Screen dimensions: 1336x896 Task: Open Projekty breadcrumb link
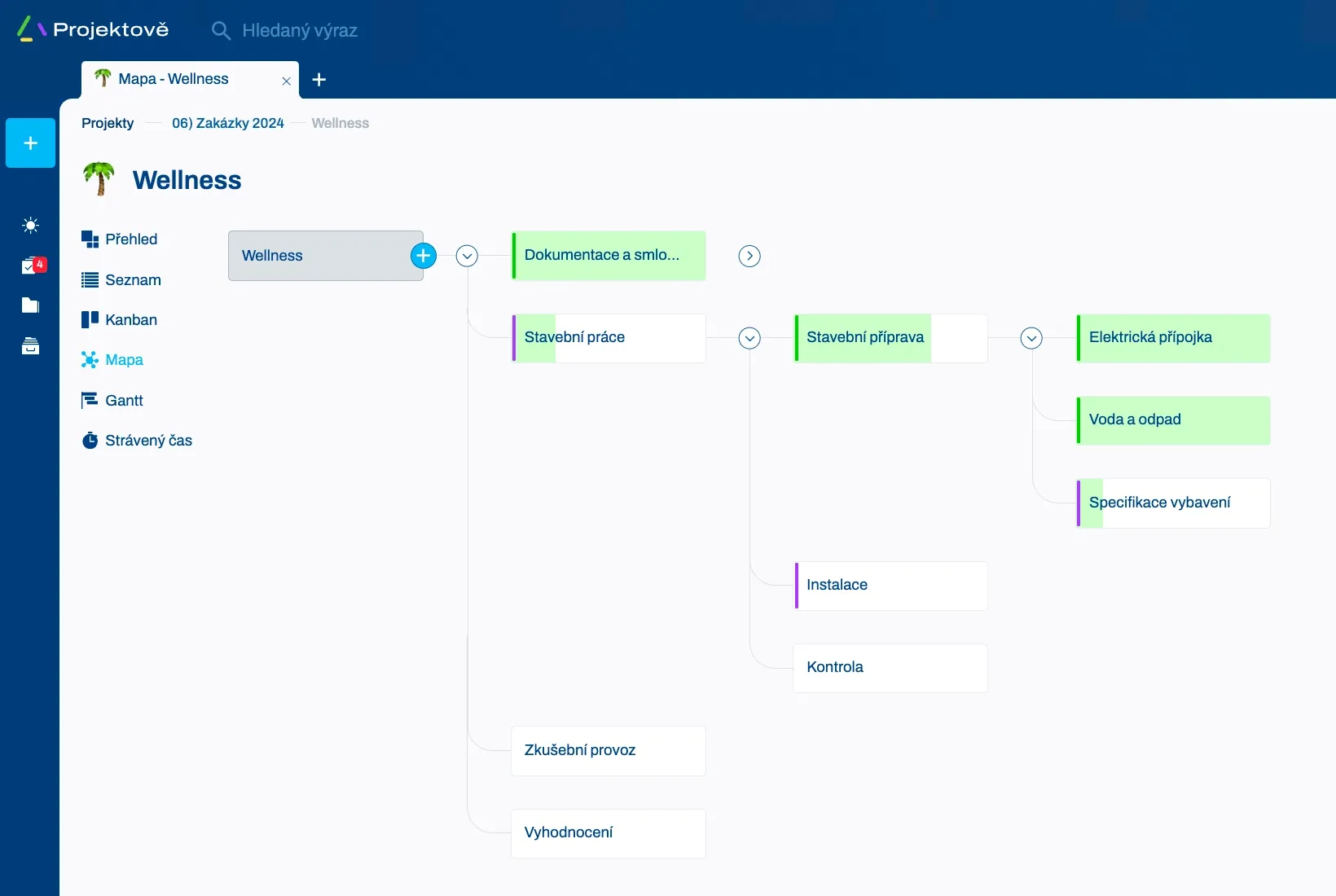click(108, 123)
